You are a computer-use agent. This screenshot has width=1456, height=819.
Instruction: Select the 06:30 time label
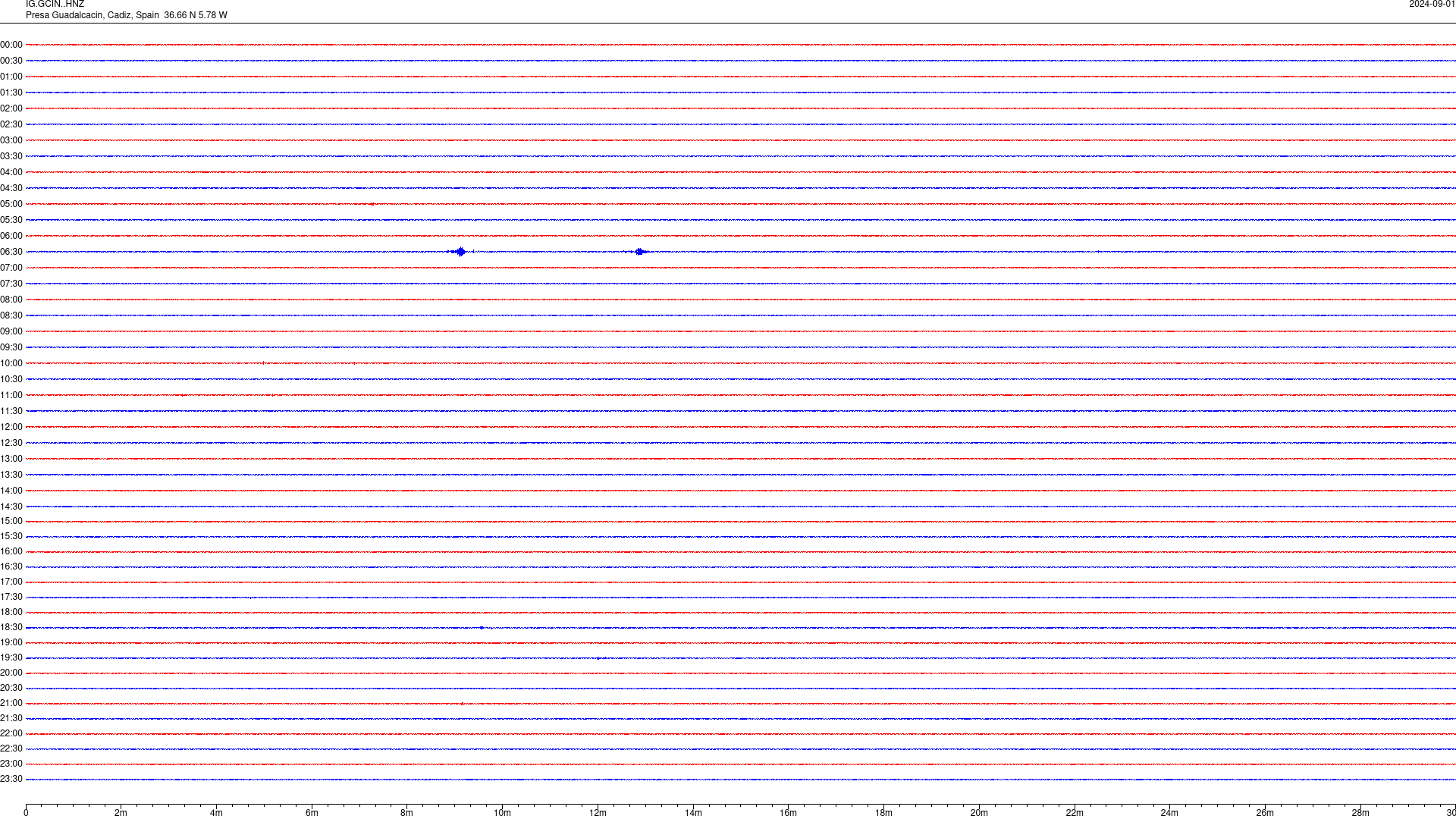(11, 252)
